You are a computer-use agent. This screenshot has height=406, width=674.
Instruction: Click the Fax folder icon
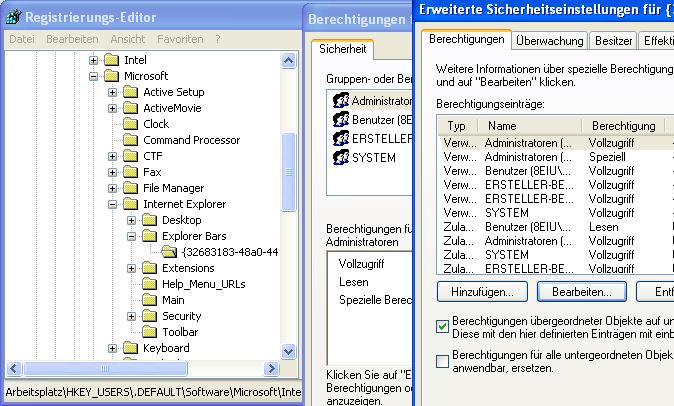coord(131,172)
